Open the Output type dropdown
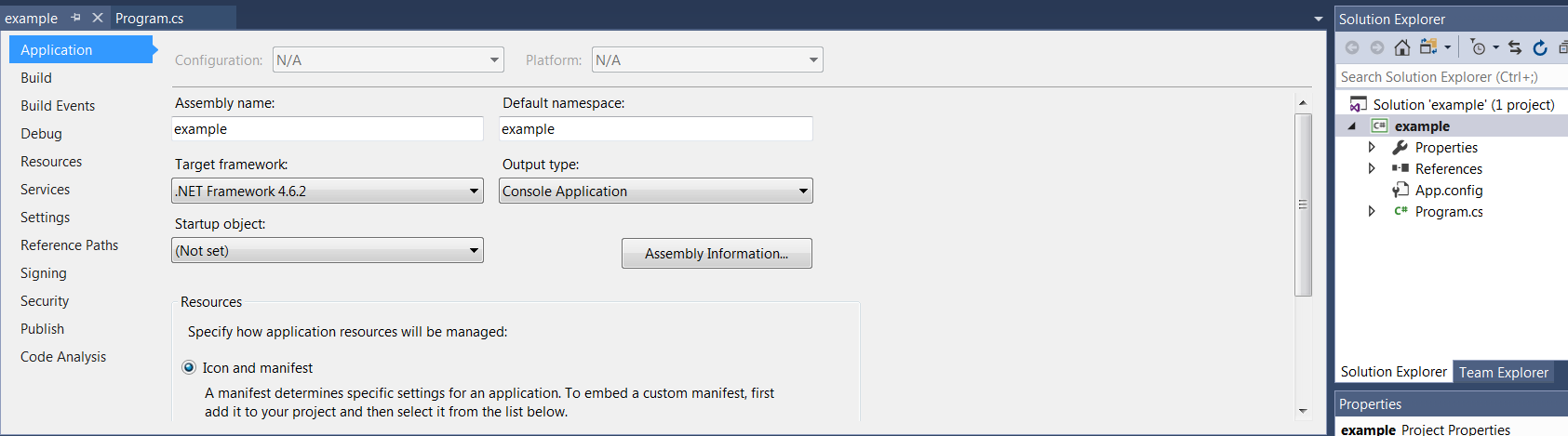Screen dimensions: 1568x436 (x=655, y=191)
